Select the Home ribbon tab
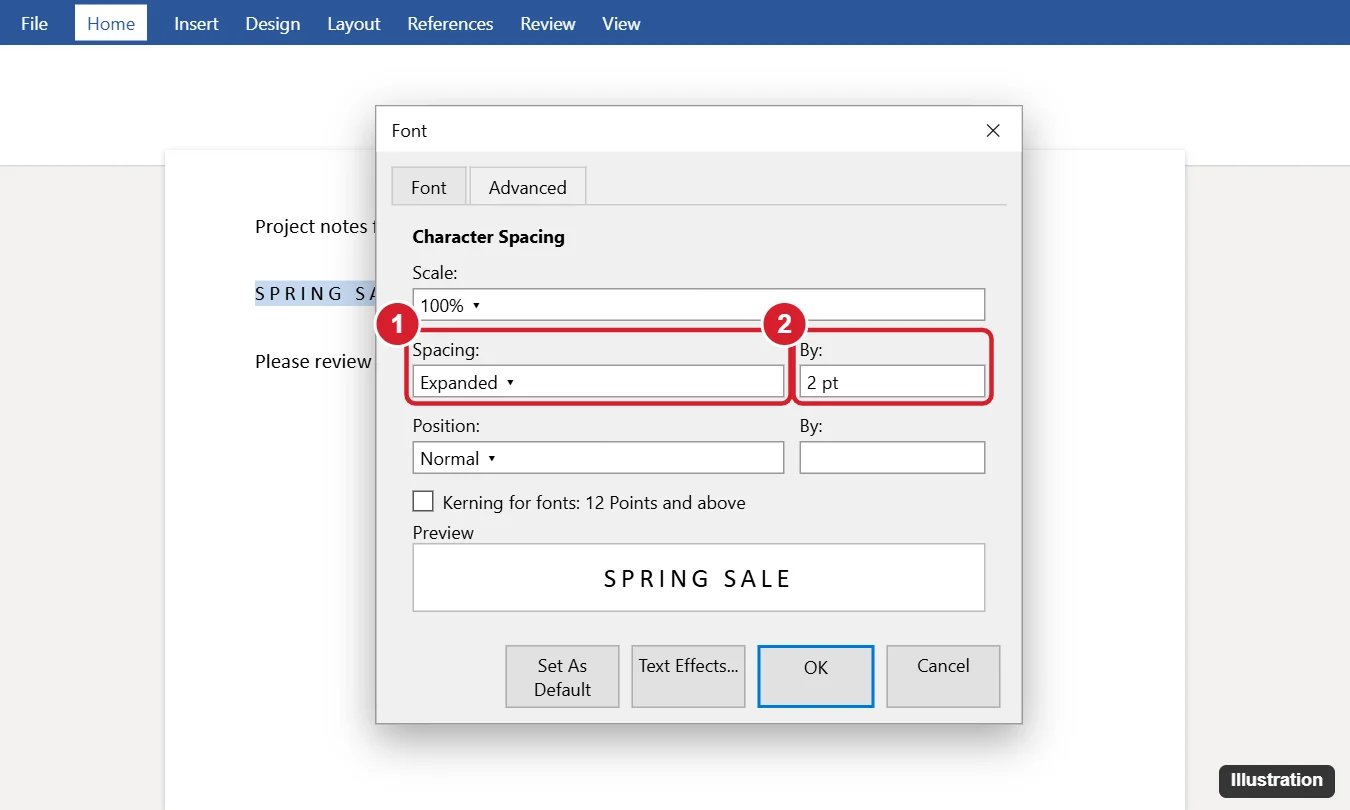The height and width of the screenshot is (810, 1350). click(111, 23)
